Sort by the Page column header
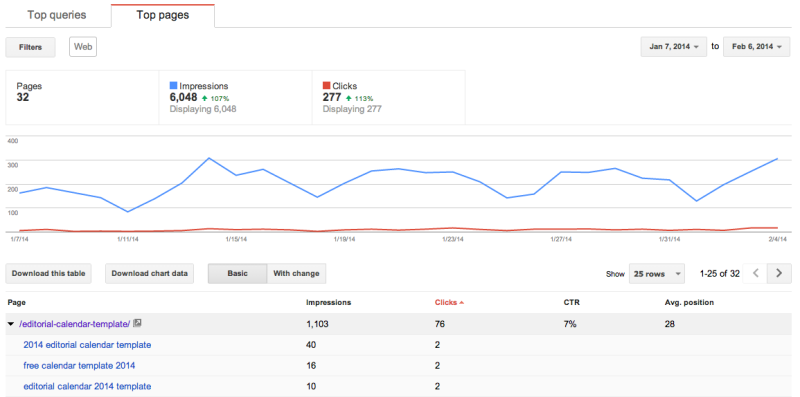This screenshot has width=800, height=397. 16,303
